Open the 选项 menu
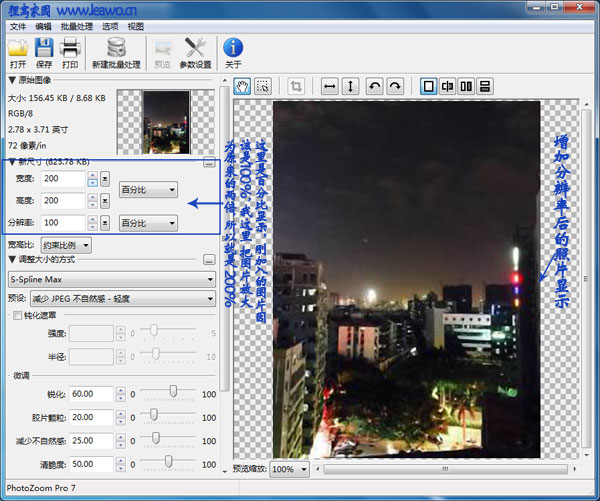 click(110, 26)
